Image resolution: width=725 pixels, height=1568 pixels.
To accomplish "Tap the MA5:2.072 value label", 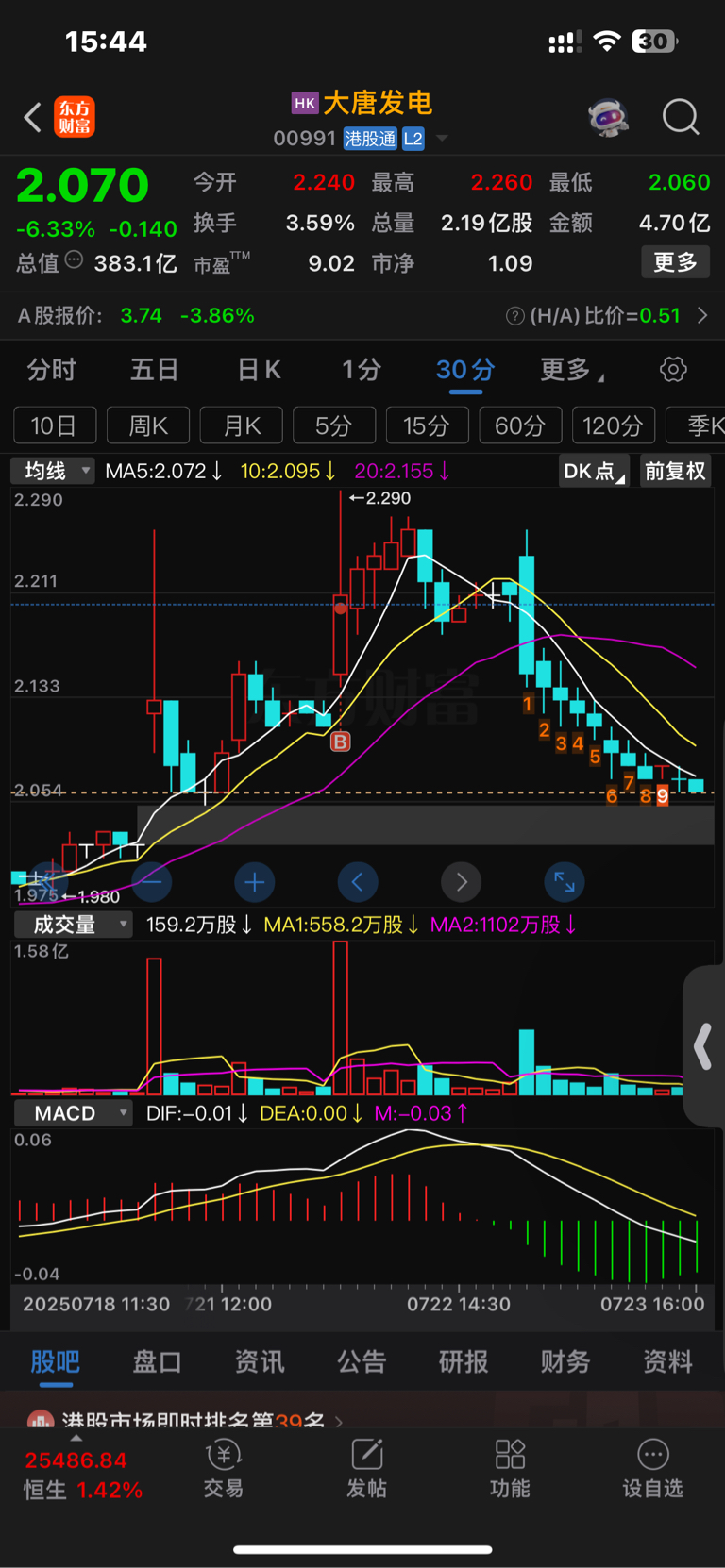I will tap(164, 471).
